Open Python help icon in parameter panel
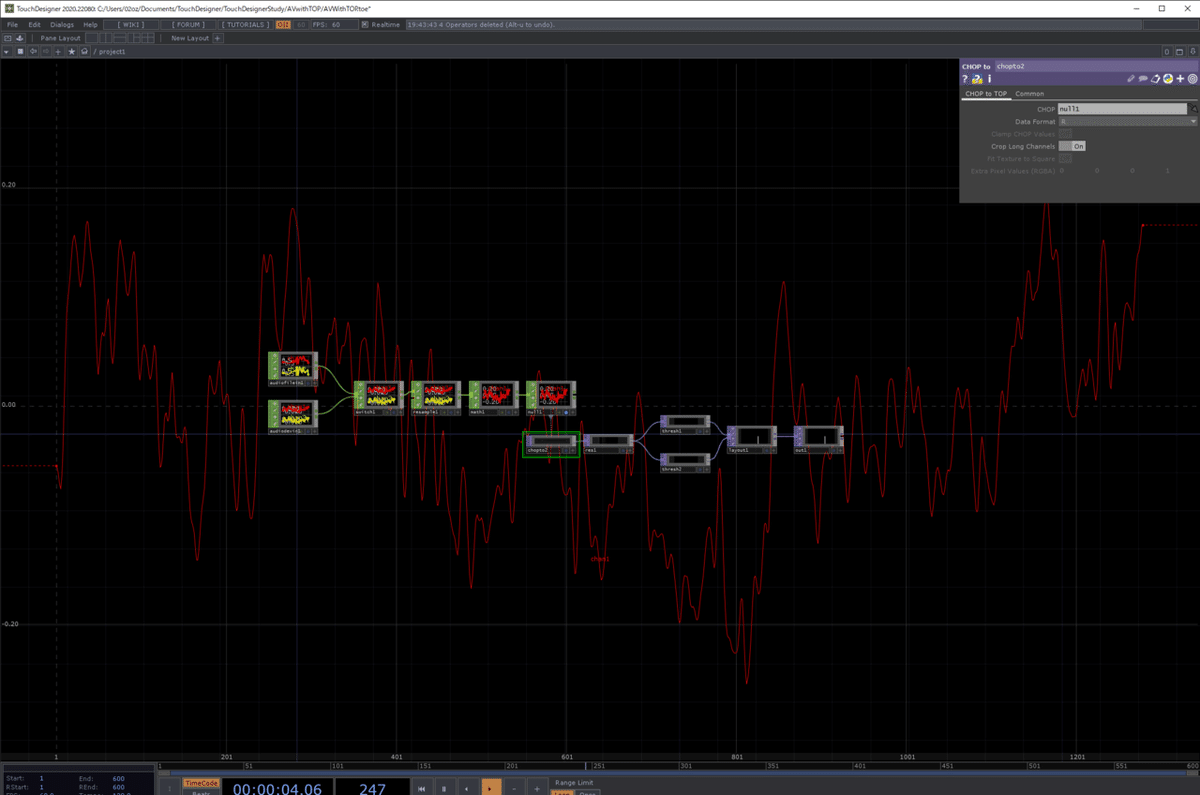The height and width of the screenshot is (795, 1200). pos(977,79)
